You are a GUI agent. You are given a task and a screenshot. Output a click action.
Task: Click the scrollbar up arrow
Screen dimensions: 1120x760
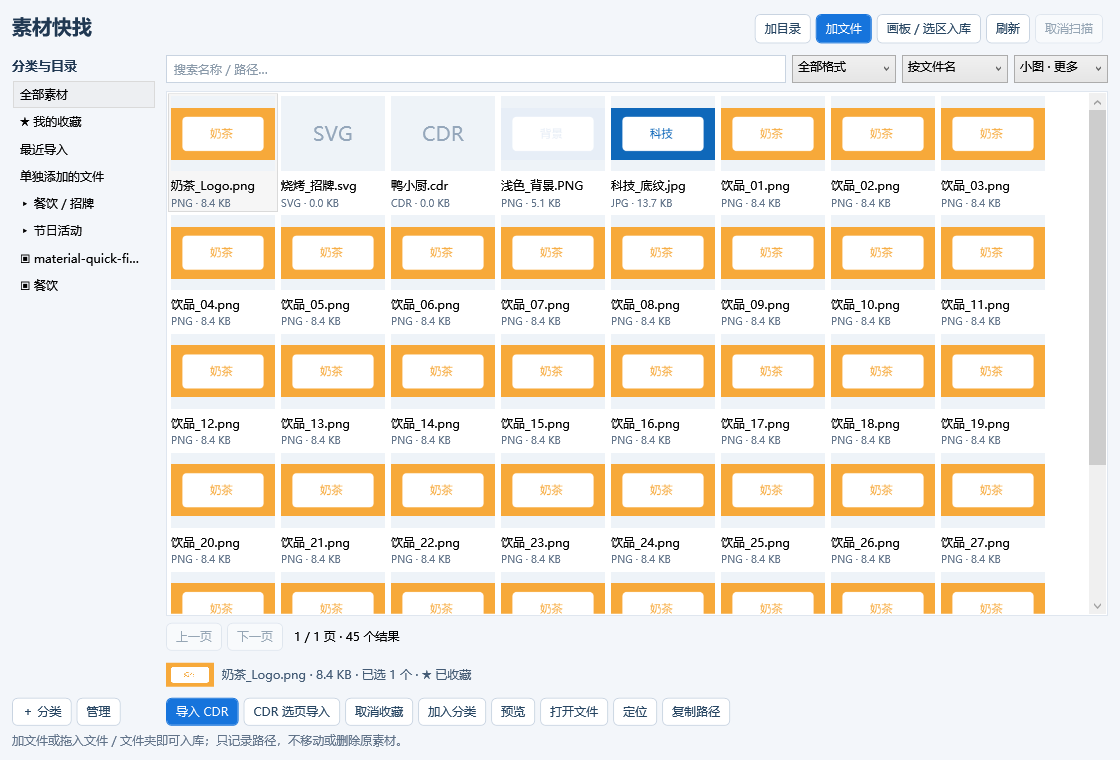pyautogui.click(x=1097, y=102)
